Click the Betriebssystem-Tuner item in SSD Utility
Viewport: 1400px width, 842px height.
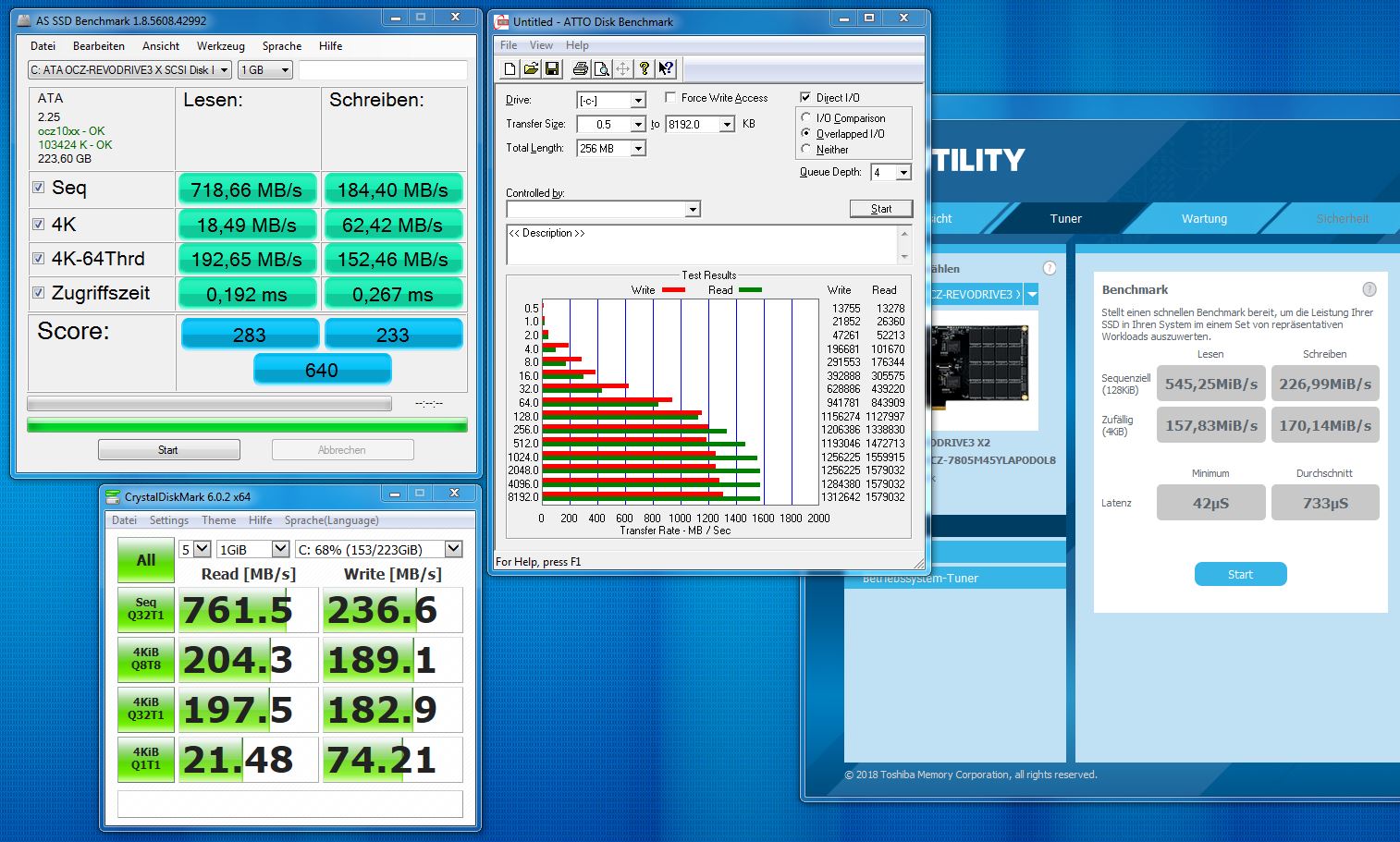pyautogui.click(x=955, y=578)
